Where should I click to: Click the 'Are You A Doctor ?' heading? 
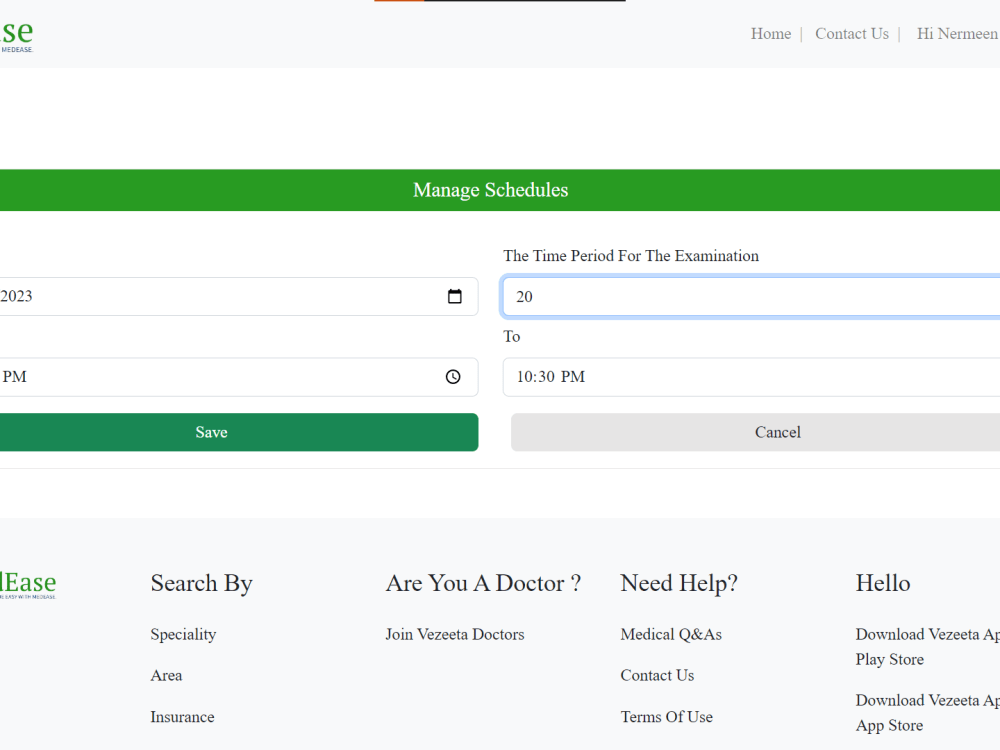(483, 584)
